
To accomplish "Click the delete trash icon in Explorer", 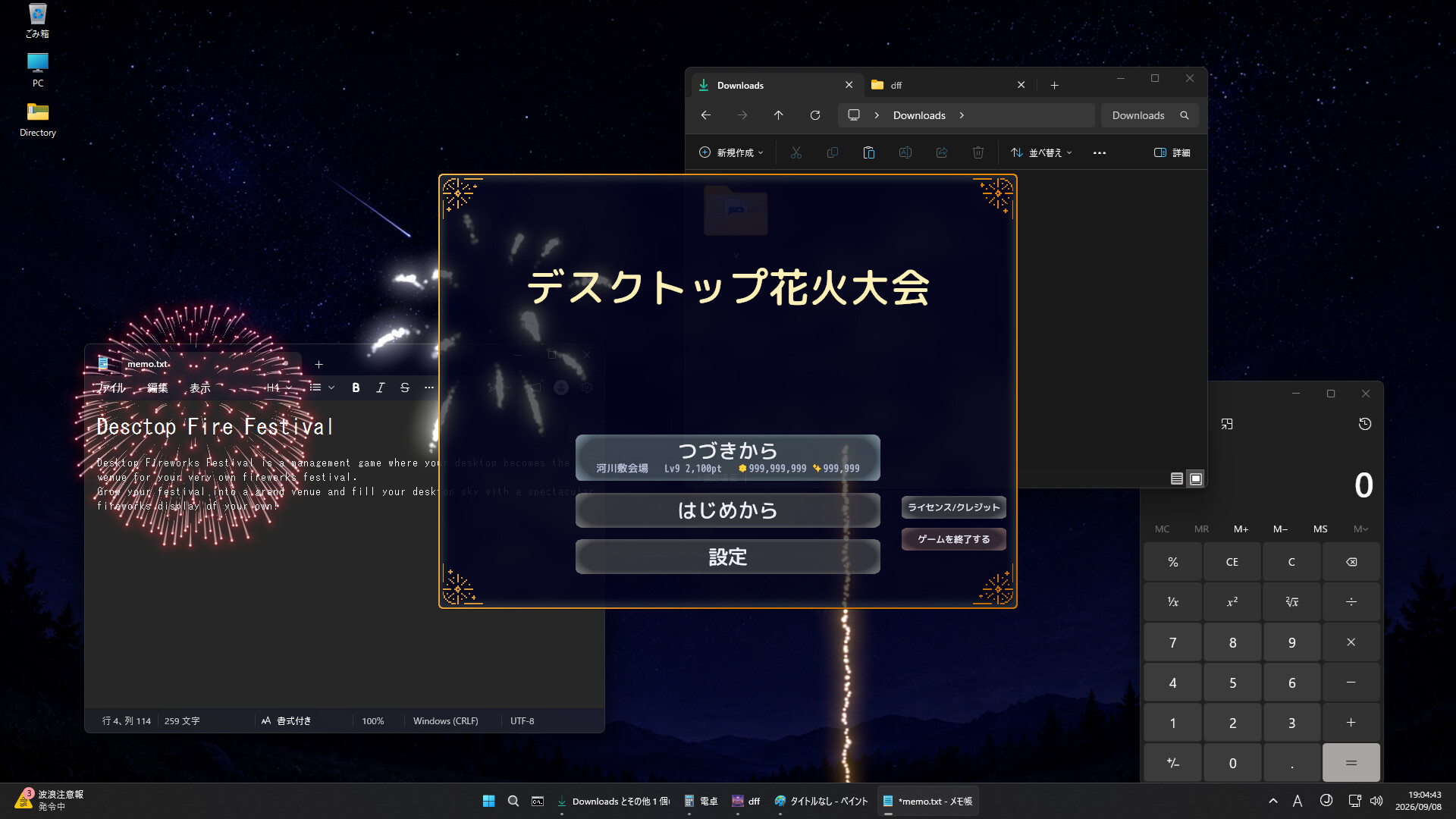I will point(977,152).
